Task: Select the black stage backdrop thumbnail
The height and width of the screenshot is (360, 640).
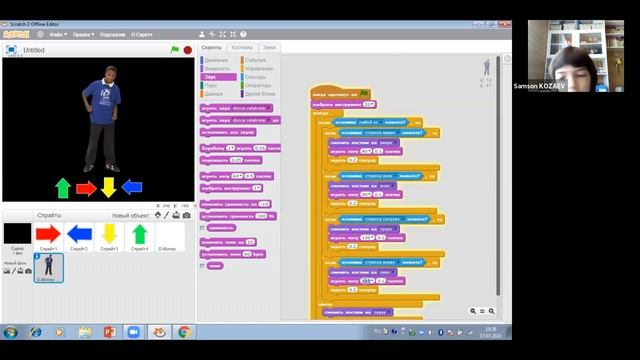Action: point(17,233)
